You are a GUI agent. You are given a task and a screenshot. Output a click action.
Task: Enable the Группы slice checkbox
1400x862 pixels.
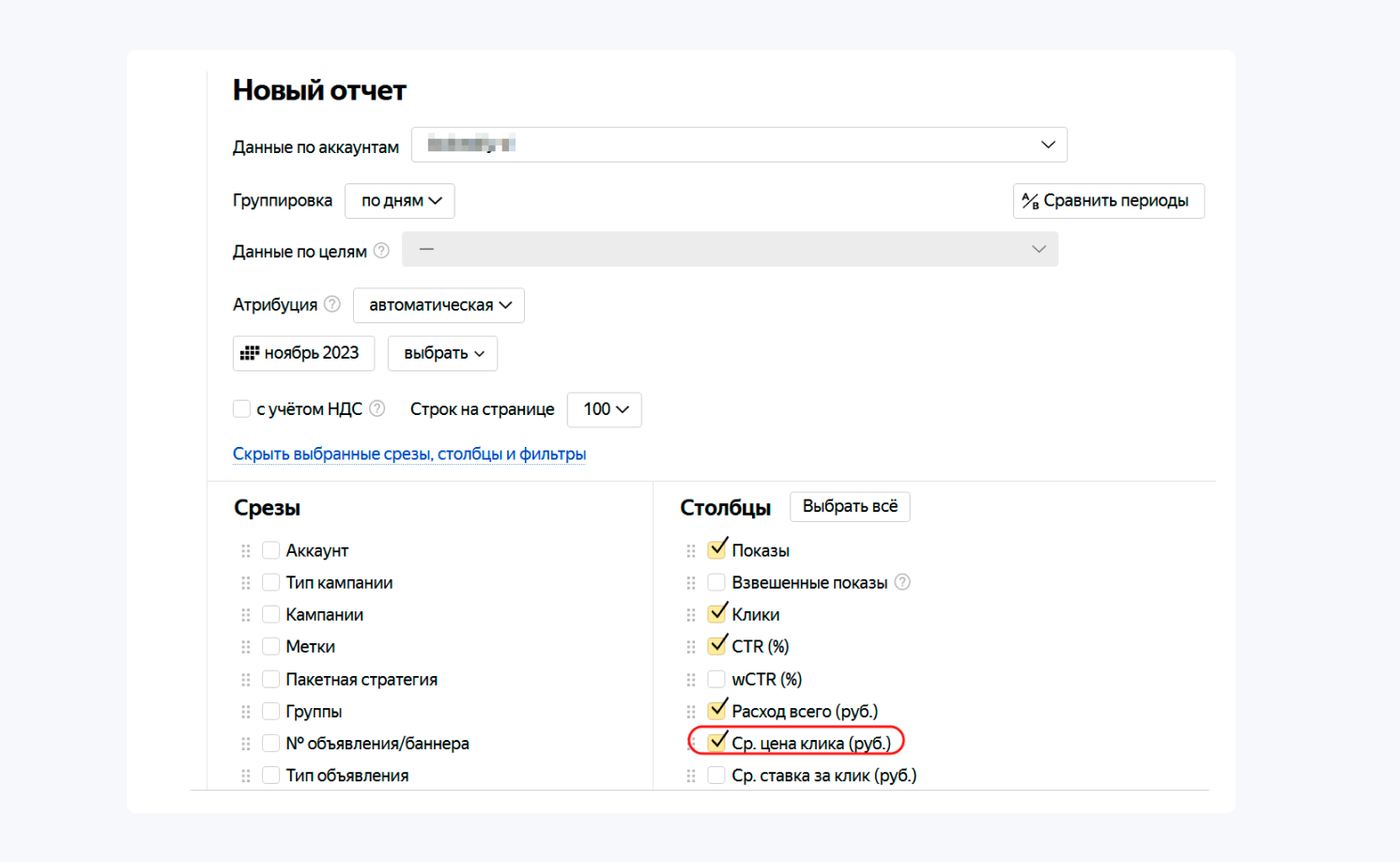[271, 711]
